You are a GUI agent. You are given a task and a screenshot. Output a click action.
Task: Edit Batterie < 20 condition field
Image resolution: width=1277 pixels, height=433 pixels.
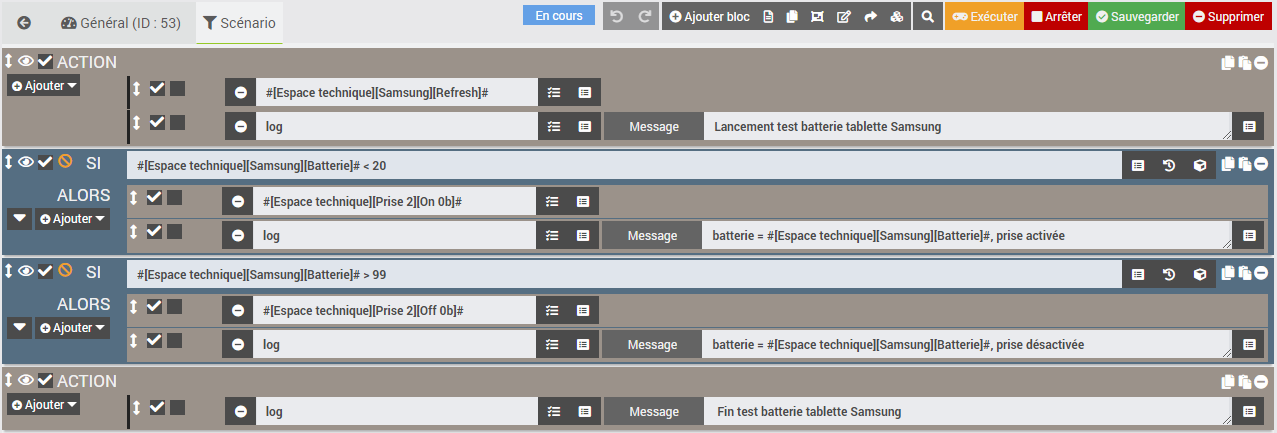point(624,165)
